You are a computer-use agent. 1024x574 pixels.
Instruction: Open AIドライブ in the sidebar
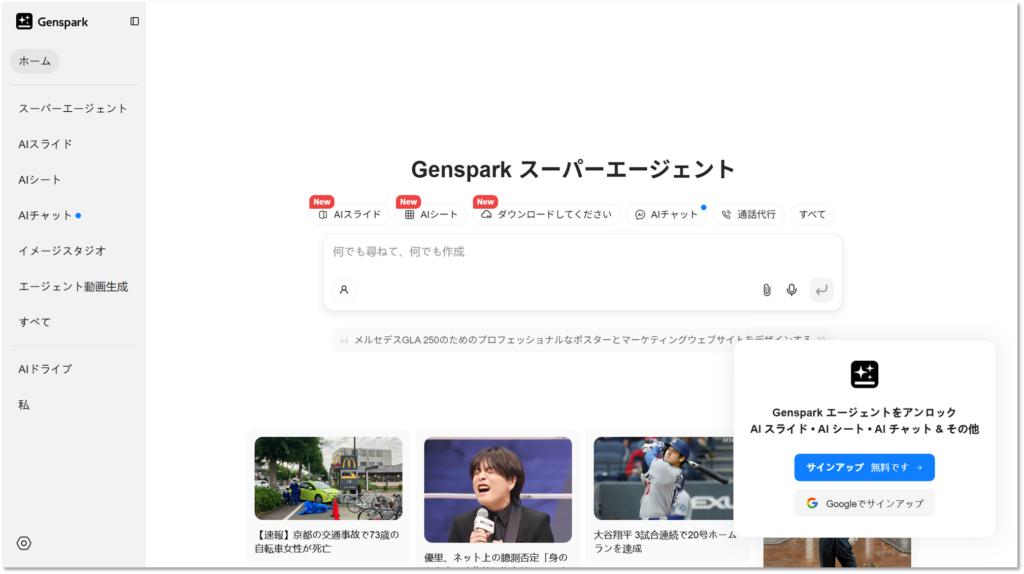pyautogui.click(x=45, y=369)
